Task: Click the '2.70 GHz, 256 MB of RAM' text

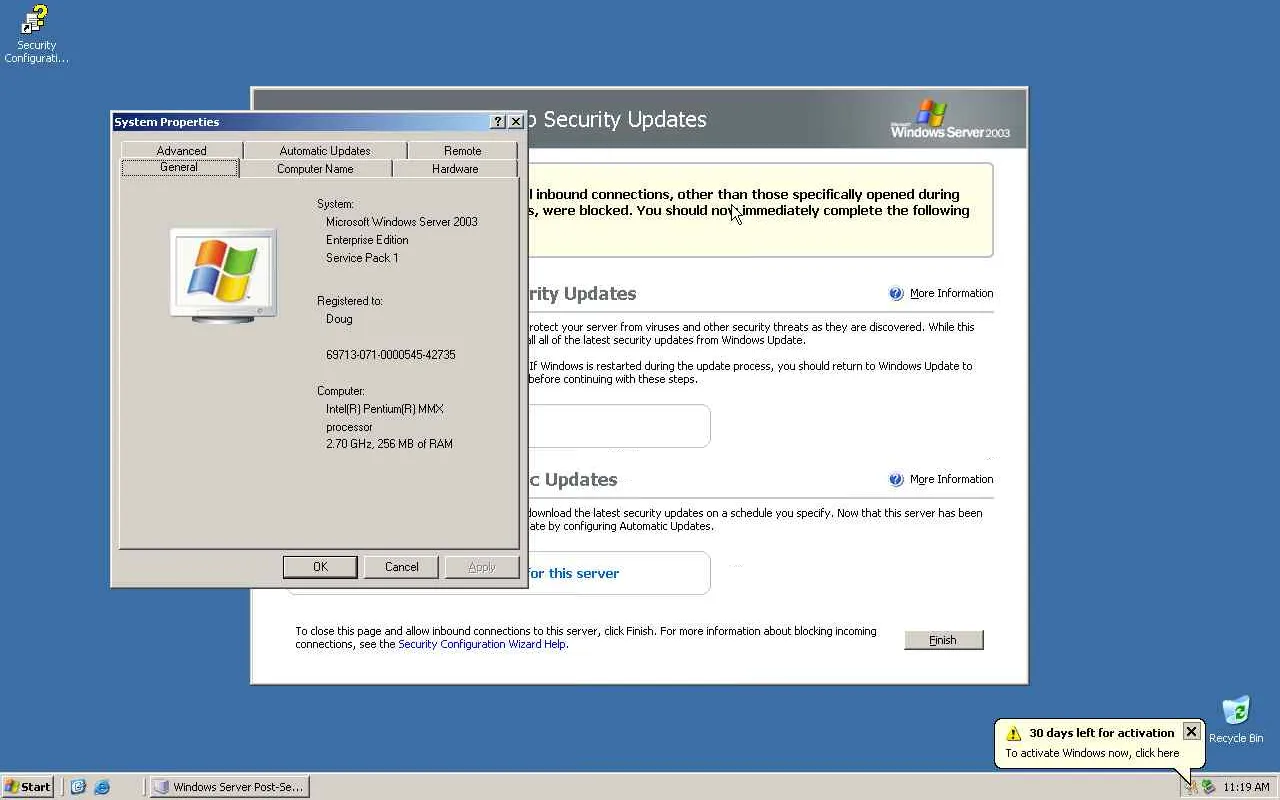Action: pos(389,444)
